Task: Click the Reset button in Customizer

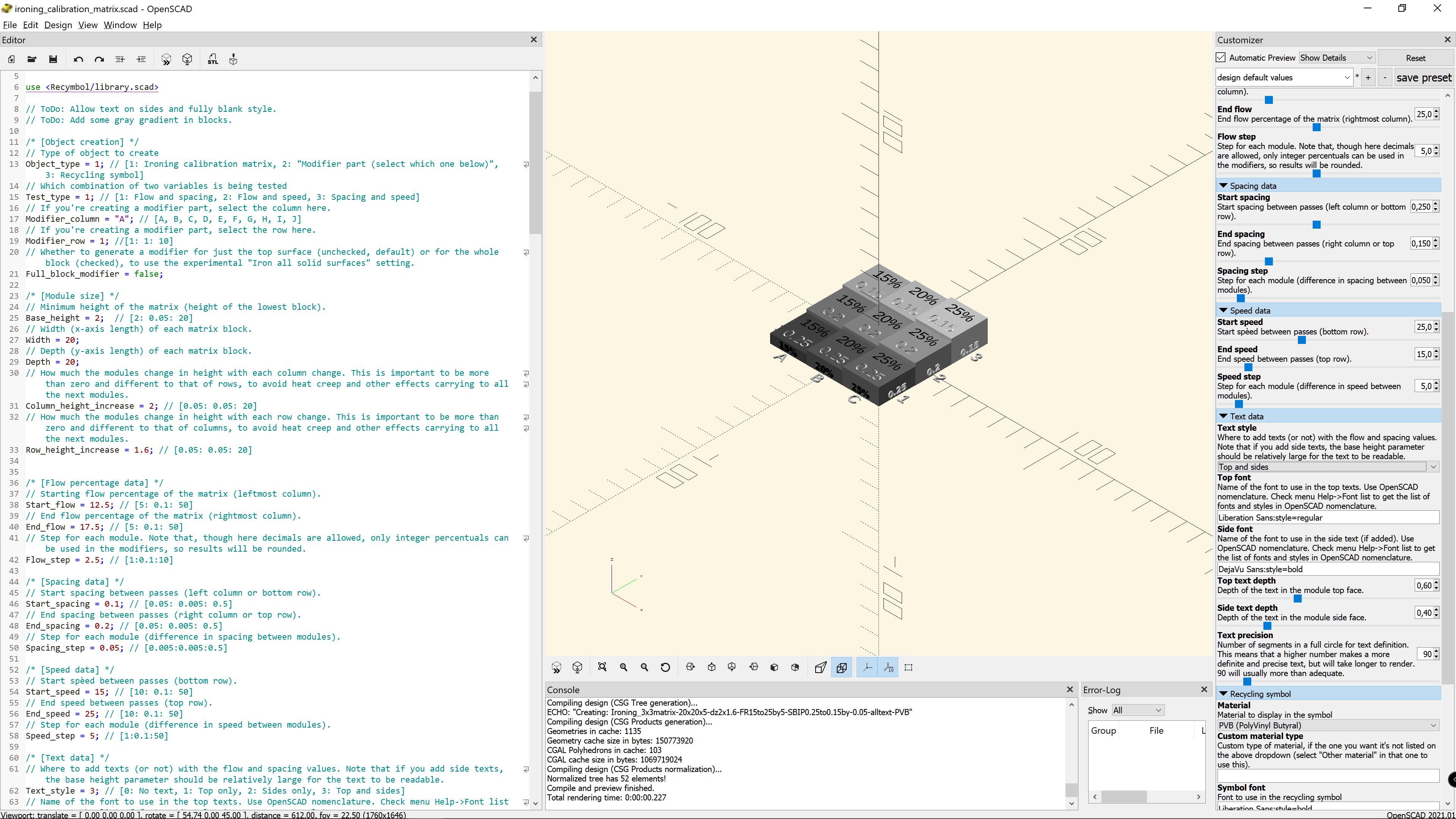Action: (x=1415, y=58)
